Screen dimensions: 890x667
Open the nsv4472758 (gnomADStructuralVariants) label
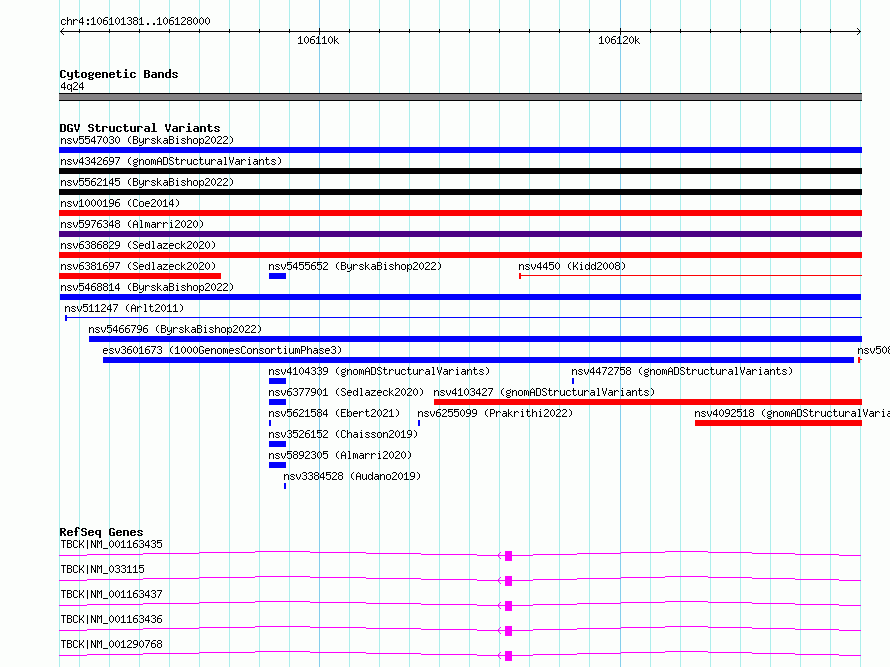682,371
